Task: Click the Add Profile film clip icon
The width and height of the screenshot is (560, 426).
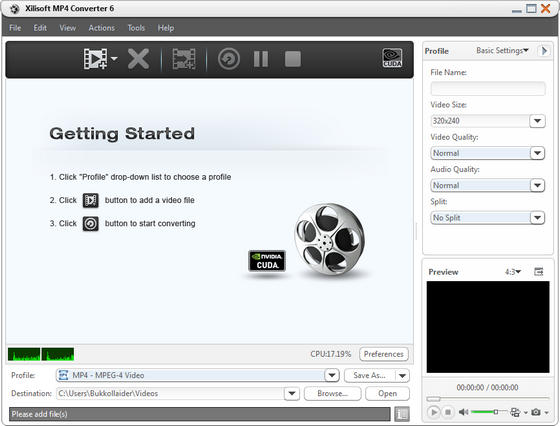Action: click(184, 59)
